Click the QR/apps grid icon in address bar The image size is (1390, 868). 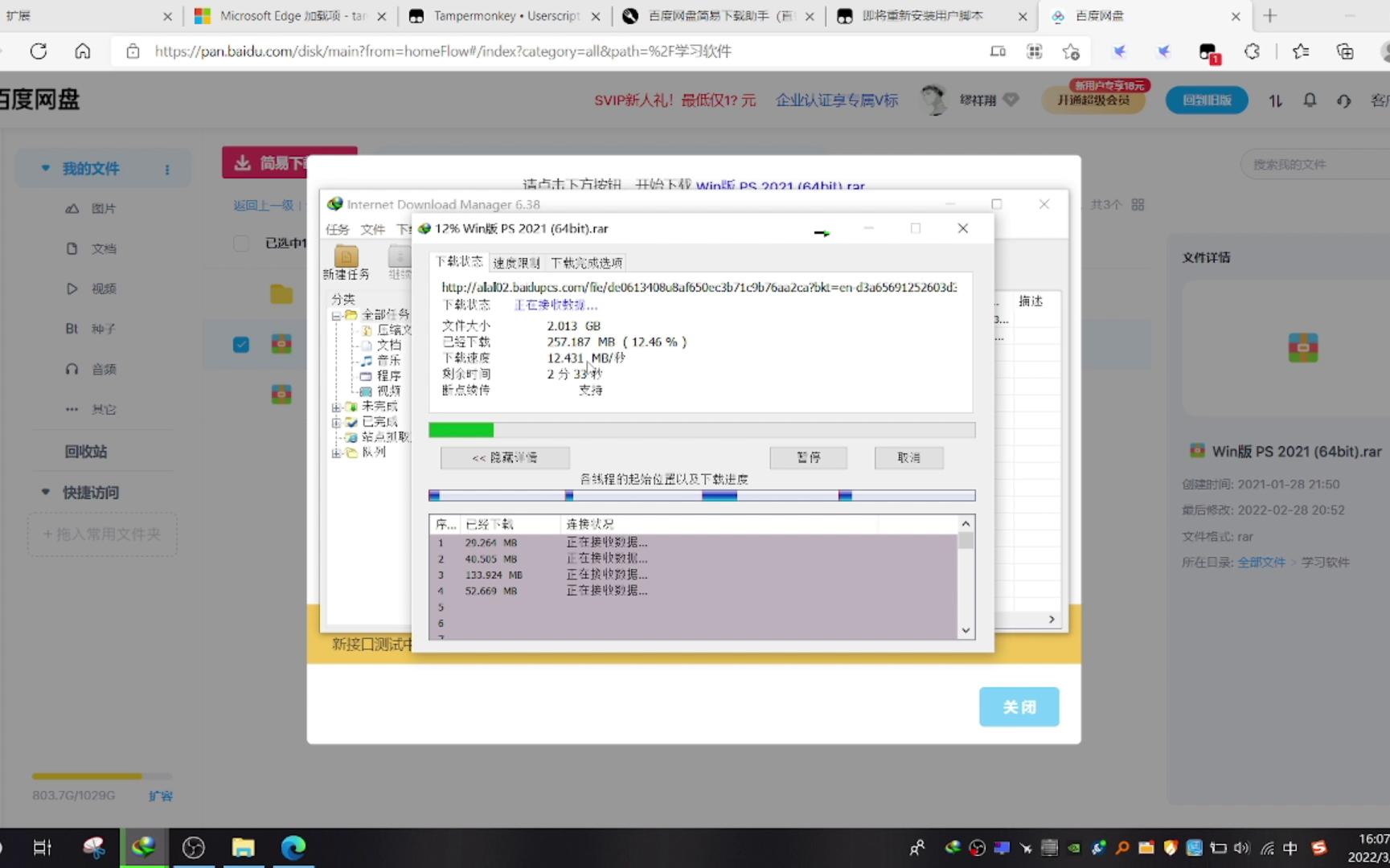pos(1035,51)
